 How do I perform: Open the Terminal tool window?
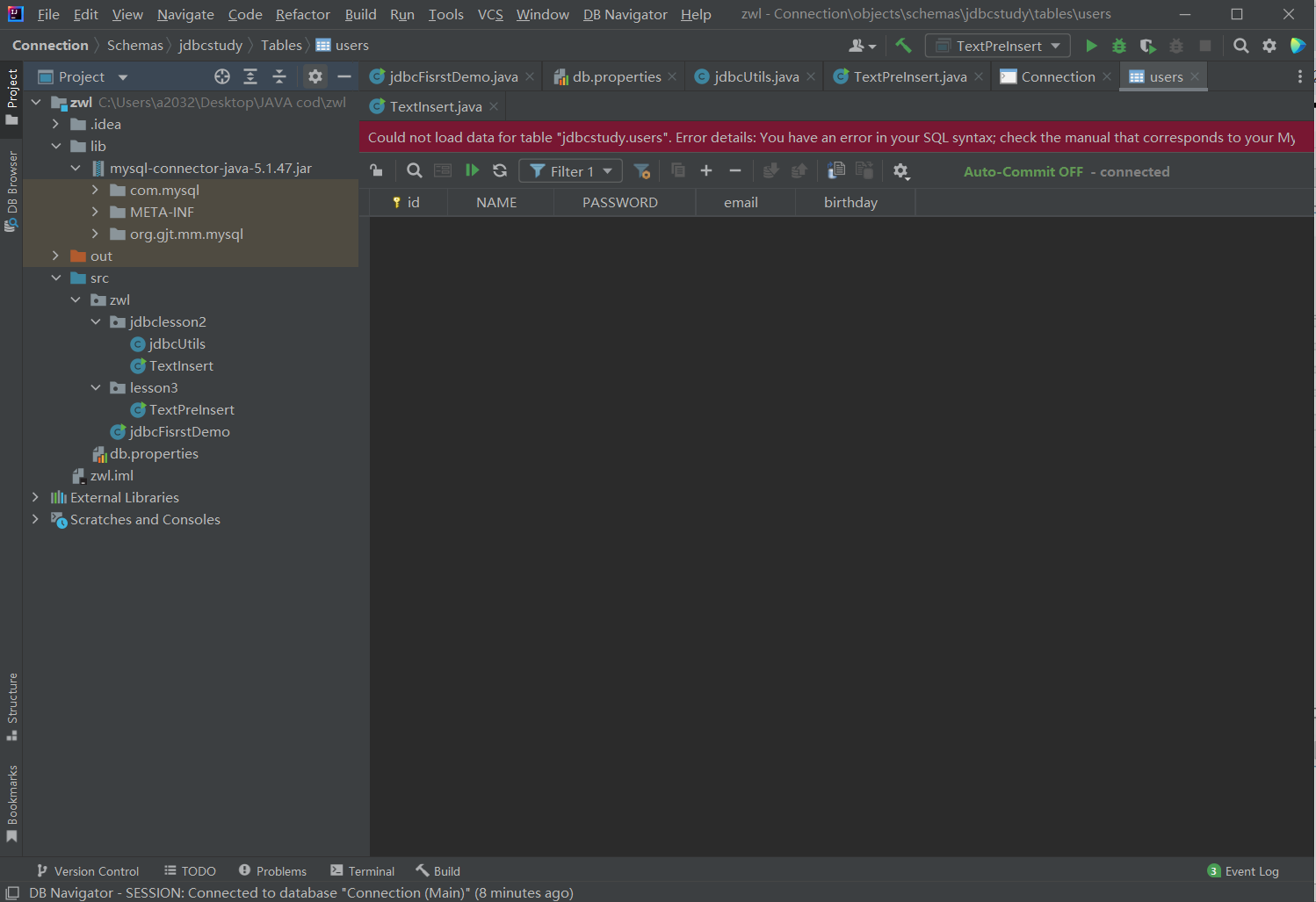362,870
